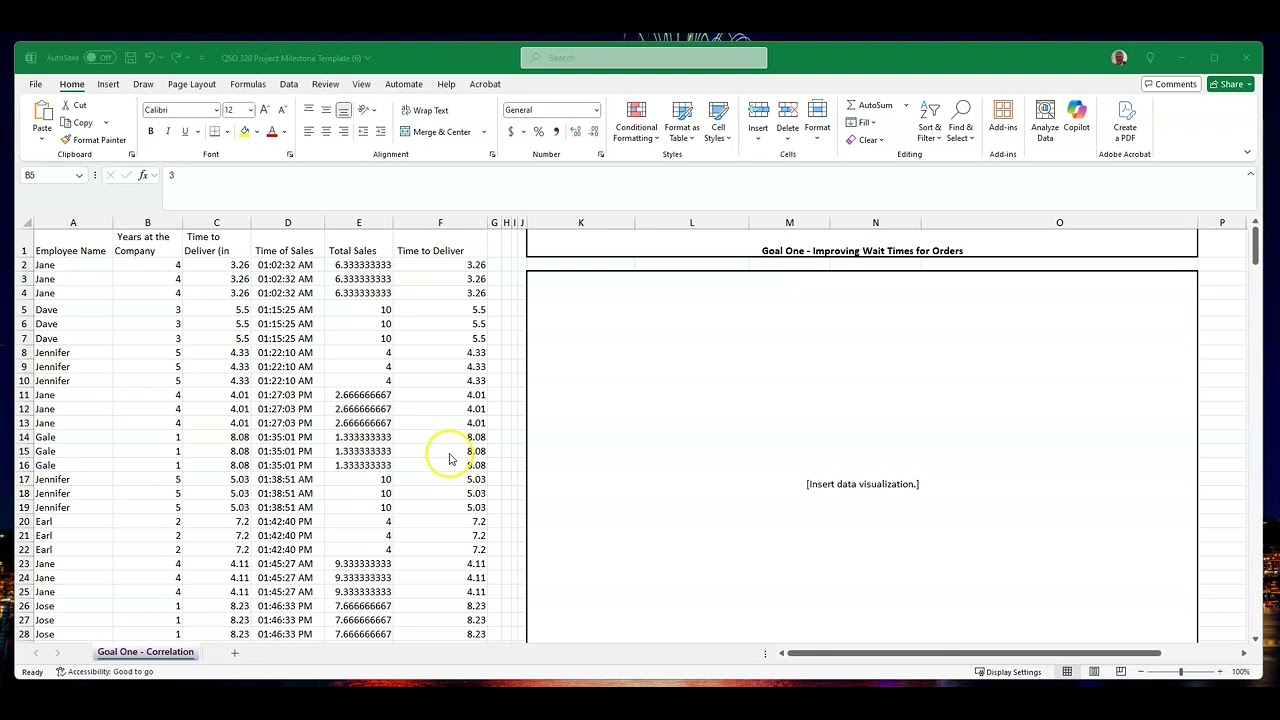The image size is (1280, 720).
Task: Select Bottom Align in Alignment group
Action: tap(343, 110)
